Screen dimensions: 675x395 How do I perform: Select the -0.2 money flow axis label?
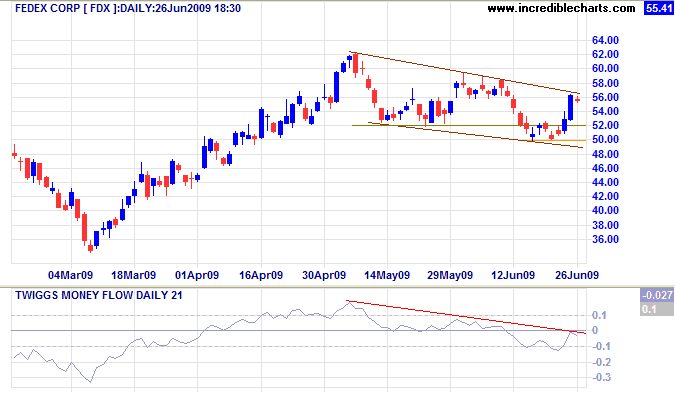[601, 362]
